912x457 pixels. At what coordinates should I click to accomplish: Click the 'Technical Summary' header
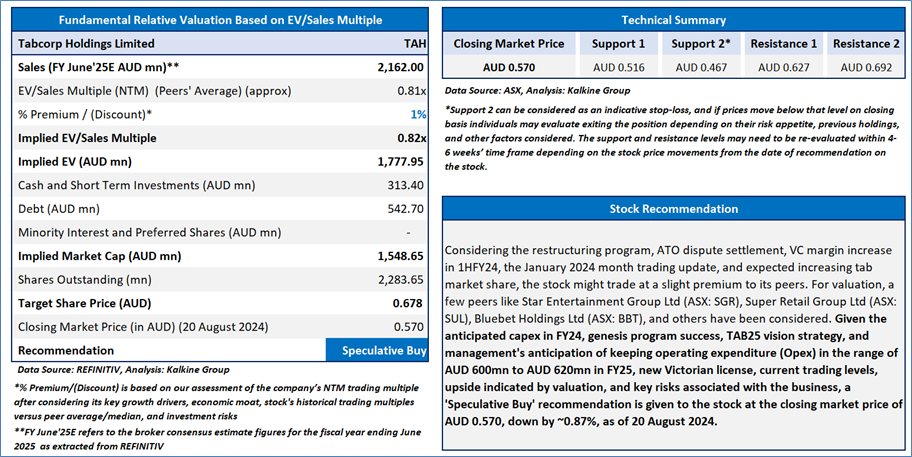[x=674, y=20]
